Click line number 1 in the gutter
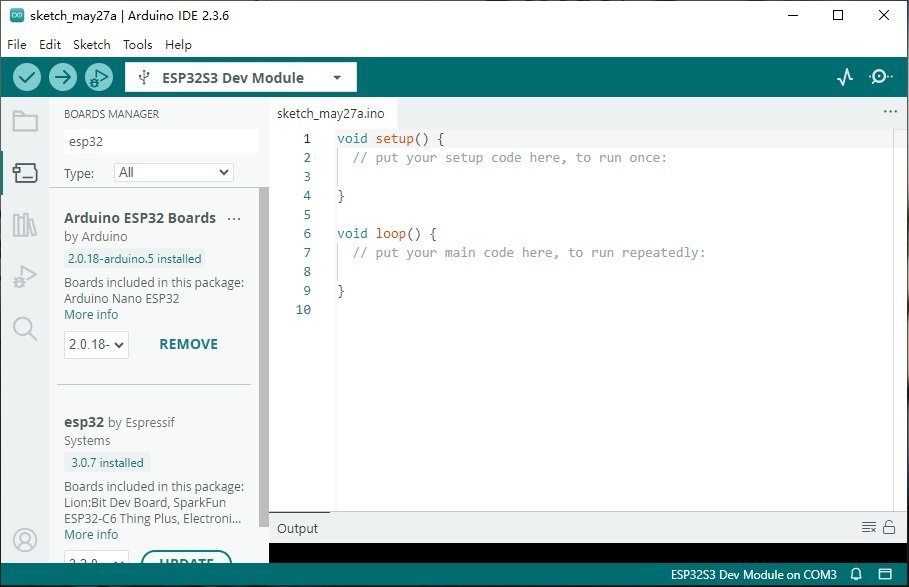Image resolution: width=909 pixels, height=587 pixels. pos(307,138)
